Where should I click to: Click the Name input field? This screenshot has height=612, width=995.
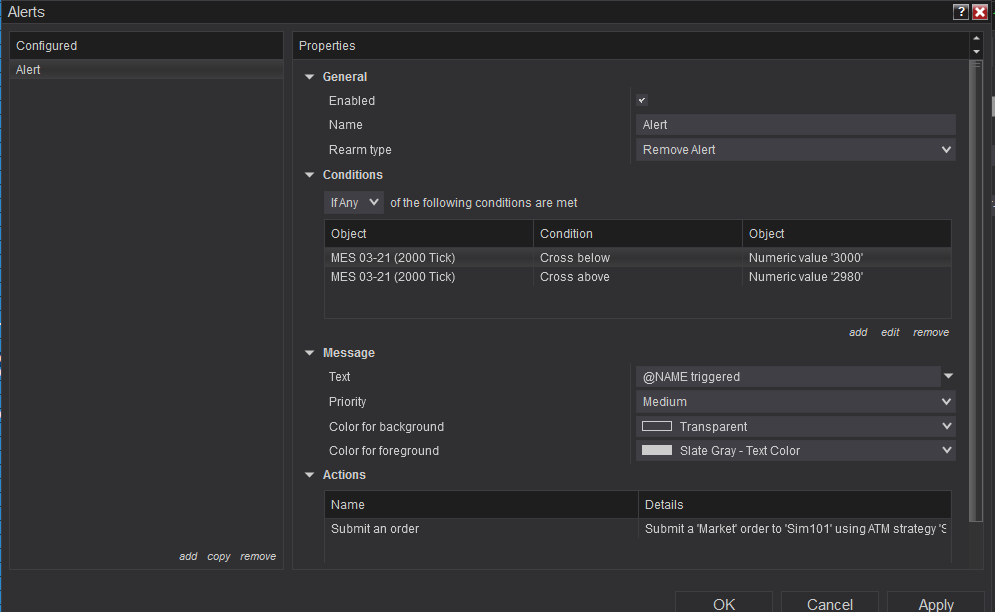pos(795,125)
